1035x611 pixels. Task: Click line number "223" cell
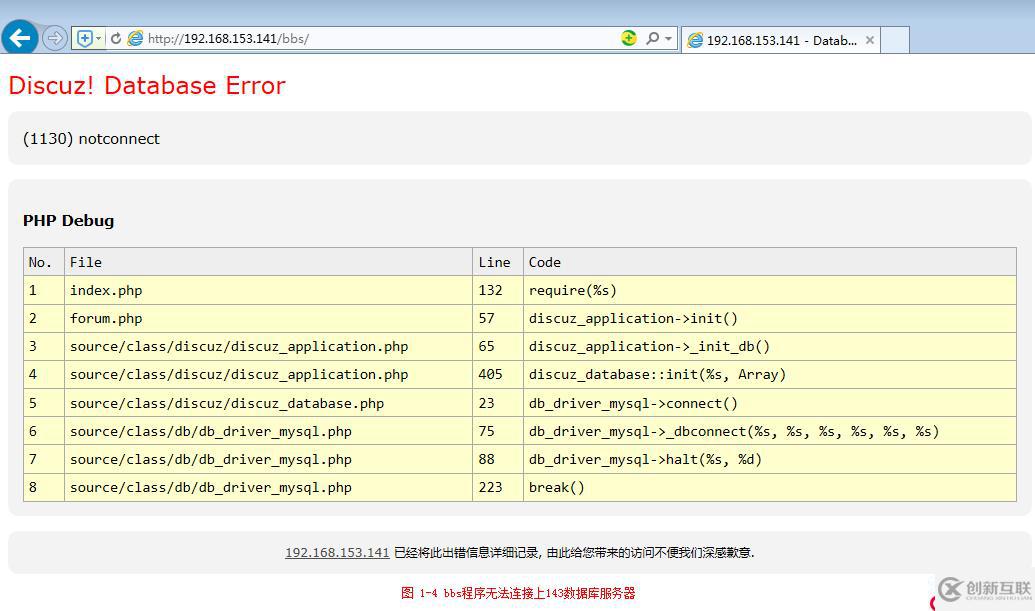(498, 488)
